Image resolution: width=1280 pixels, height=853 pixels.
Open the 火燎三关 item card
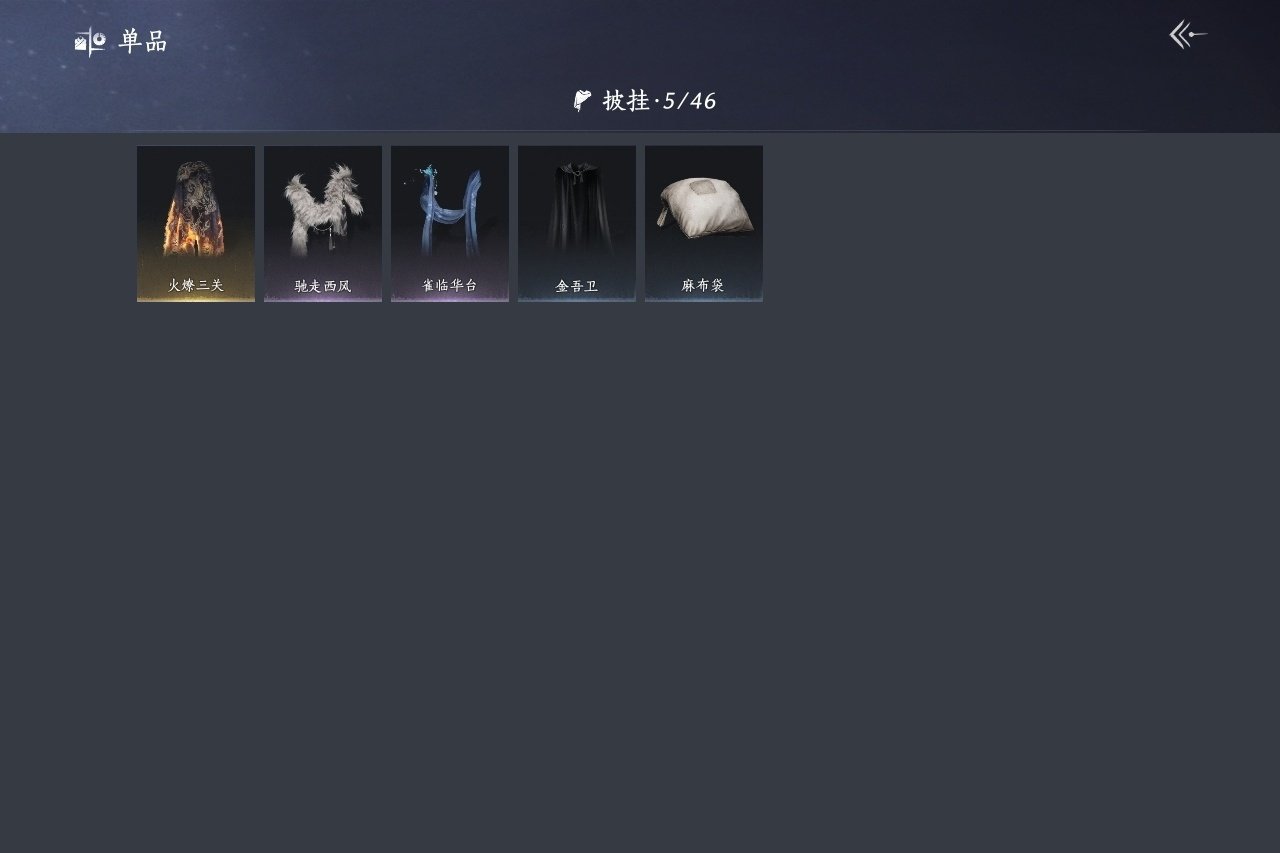point(196,224)
